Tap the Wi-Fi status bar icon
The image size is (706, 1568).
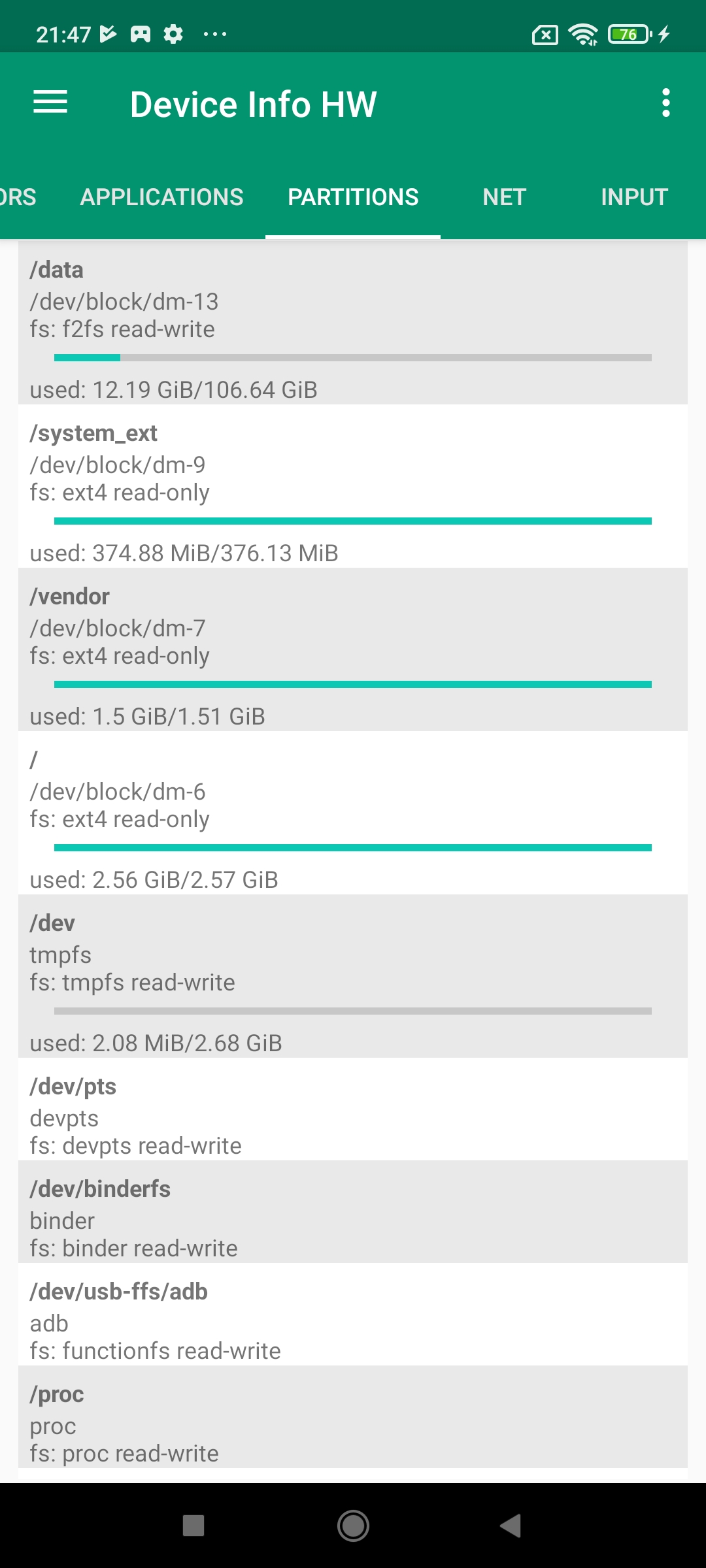582,34
